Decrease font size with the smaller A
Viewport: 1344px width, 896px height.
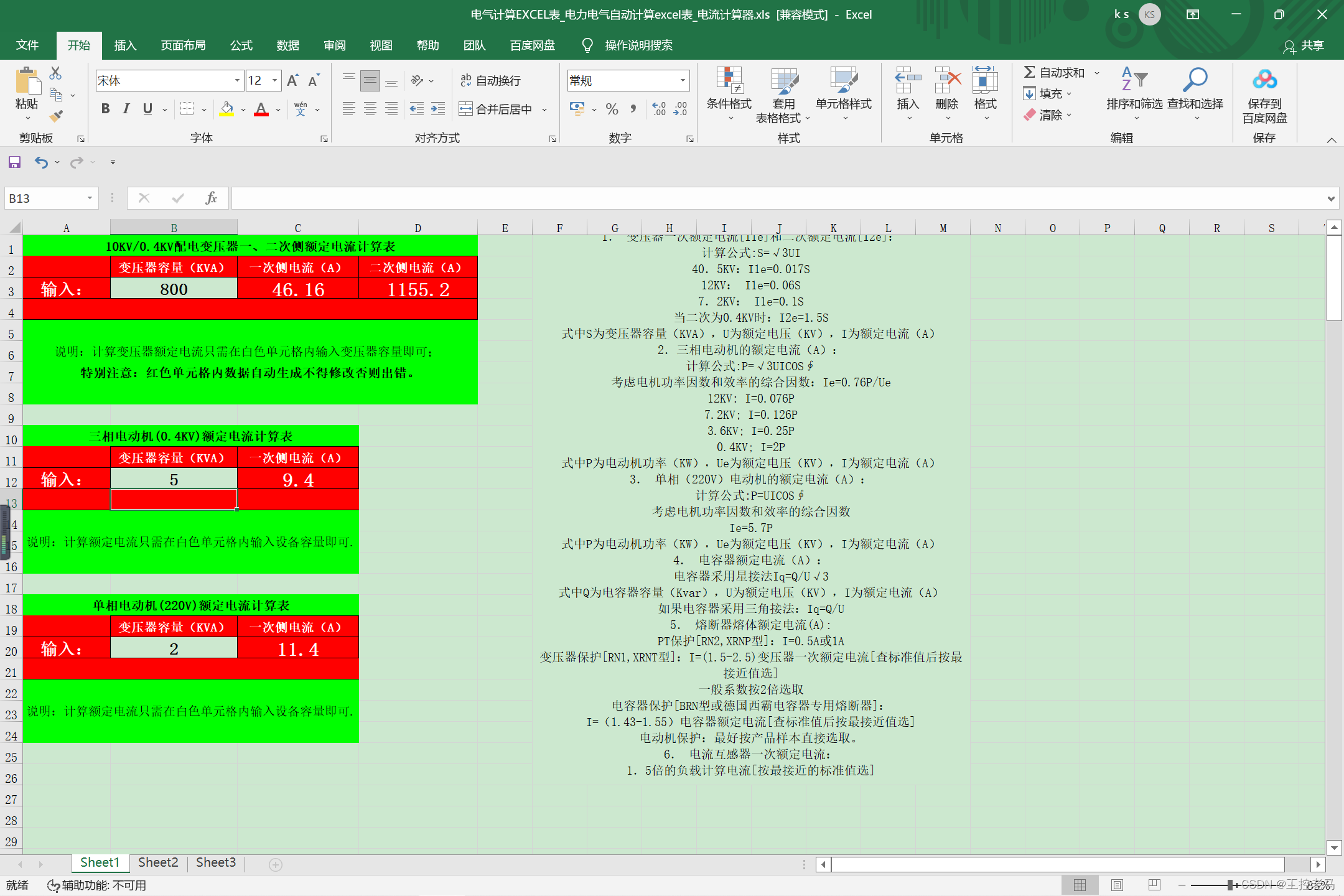313,80
